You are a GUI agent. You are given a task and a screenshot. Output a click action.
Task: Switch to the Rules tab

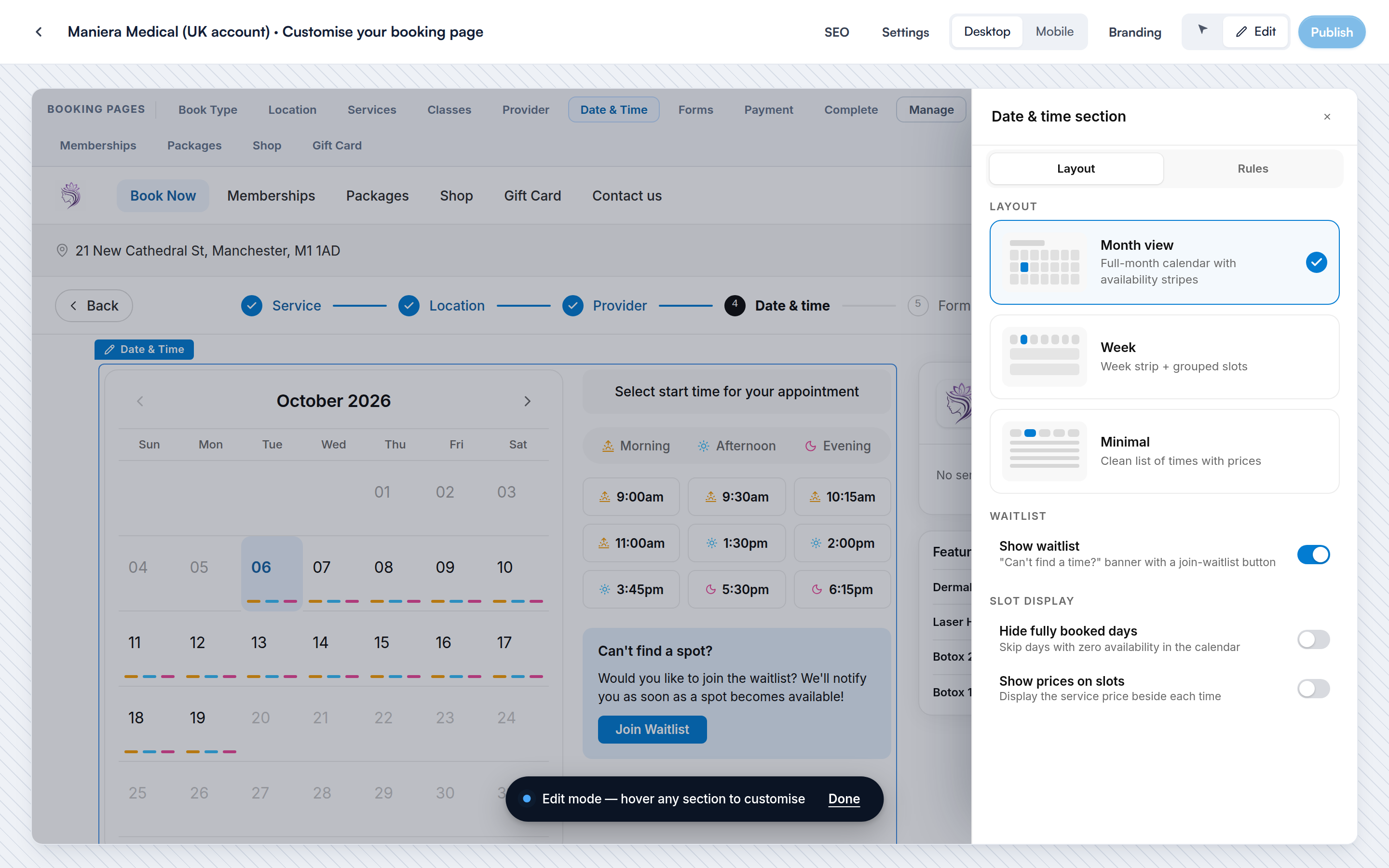click(1253, 169)
